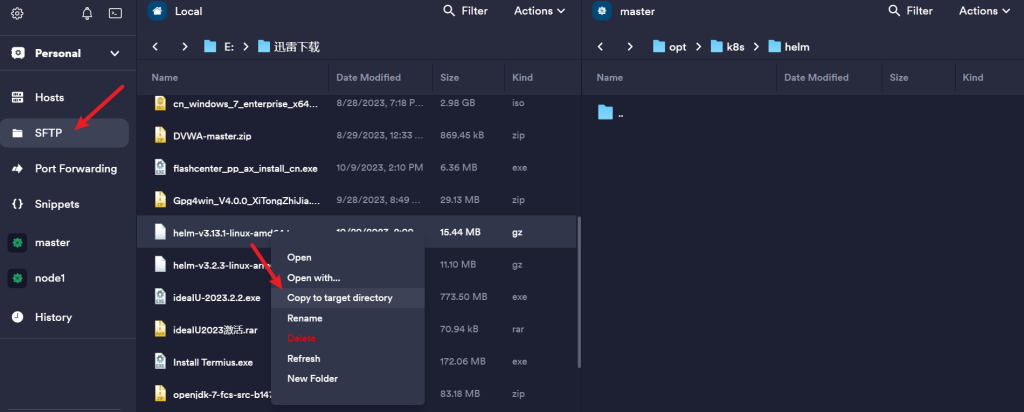1024x412 pixels.
Task: Expand the Personal vault dropdown
Action: click(x=114, y=53)
